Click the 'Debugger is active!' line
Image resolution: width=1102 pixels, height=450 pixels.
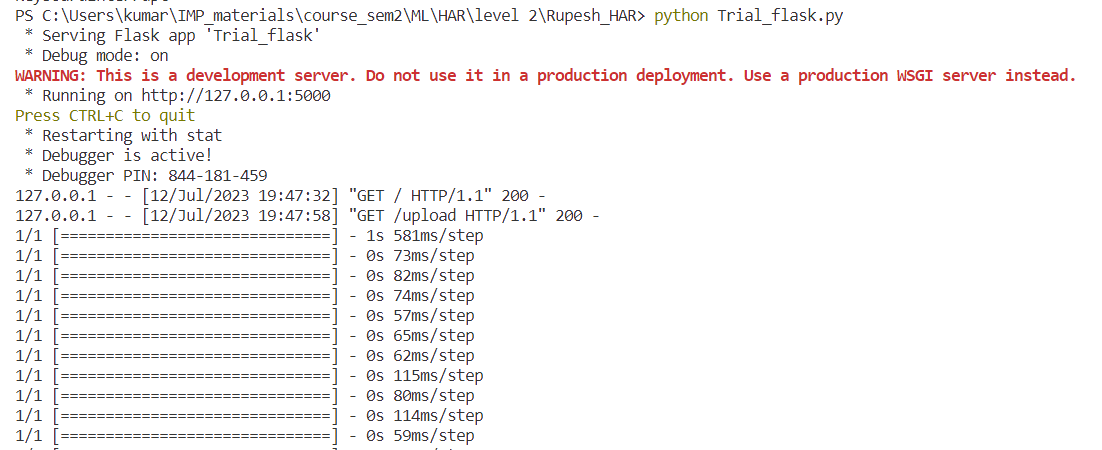tap(118, 155)
